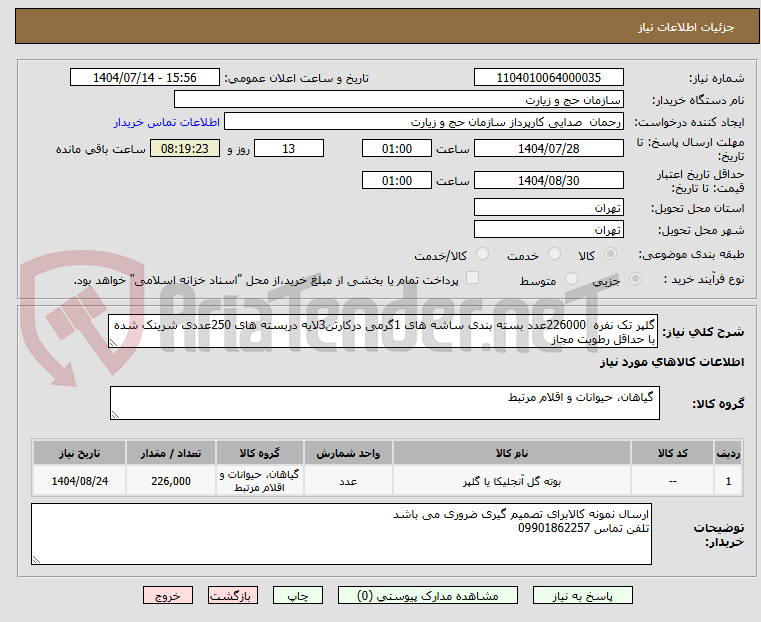Click the response deadline date 1404/07/28

pyautogui.click(x=548, y=148)
